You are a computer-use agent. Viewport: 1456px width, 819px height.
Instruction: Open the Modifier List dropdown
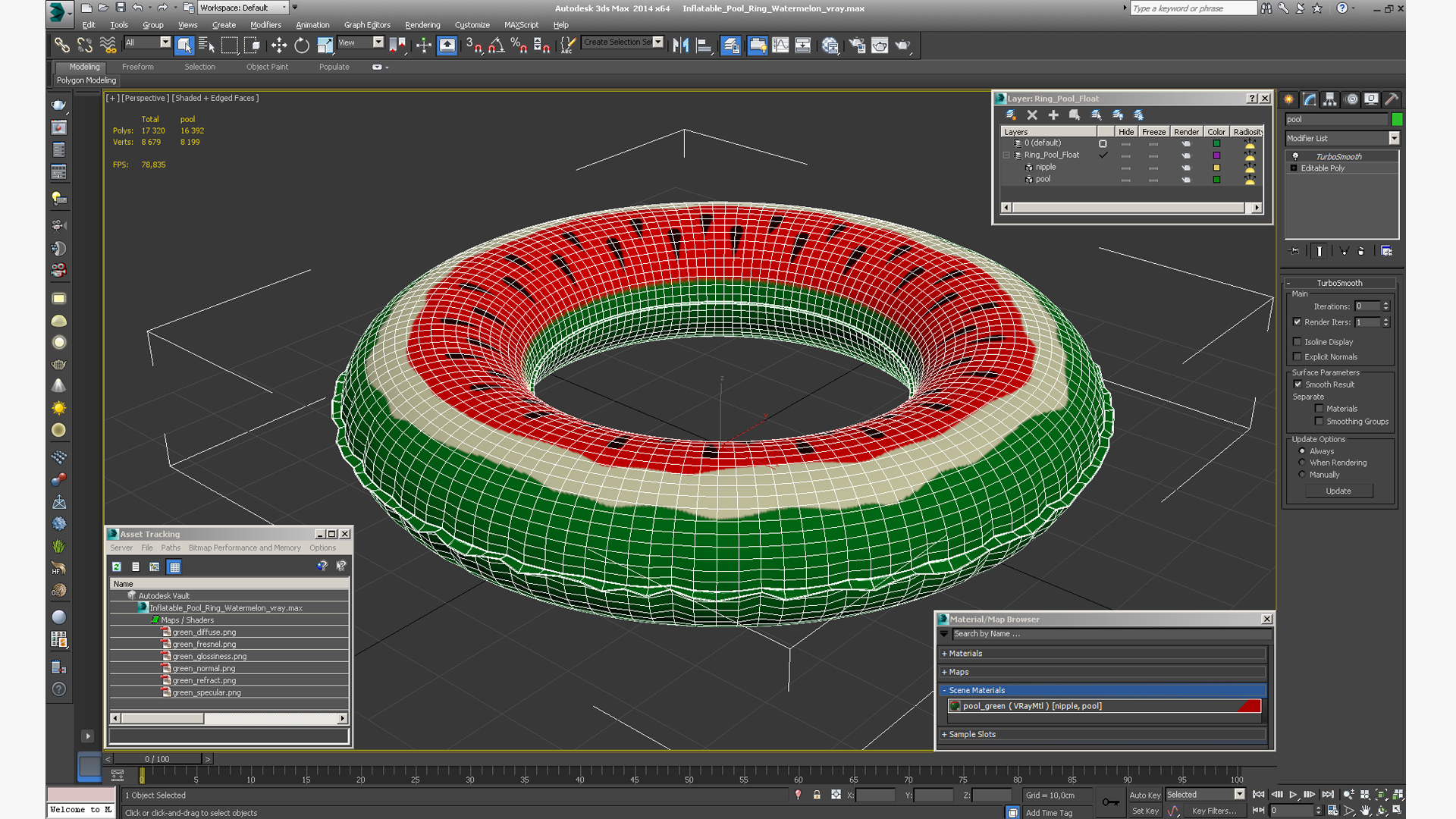(x=1341, y=138)
